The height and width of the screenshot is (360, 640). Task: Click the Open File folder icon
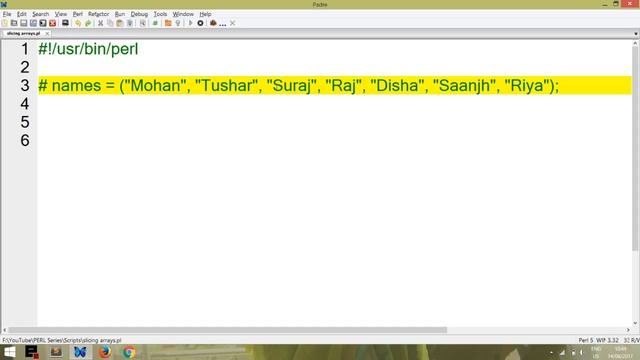[x=14, y=23]
